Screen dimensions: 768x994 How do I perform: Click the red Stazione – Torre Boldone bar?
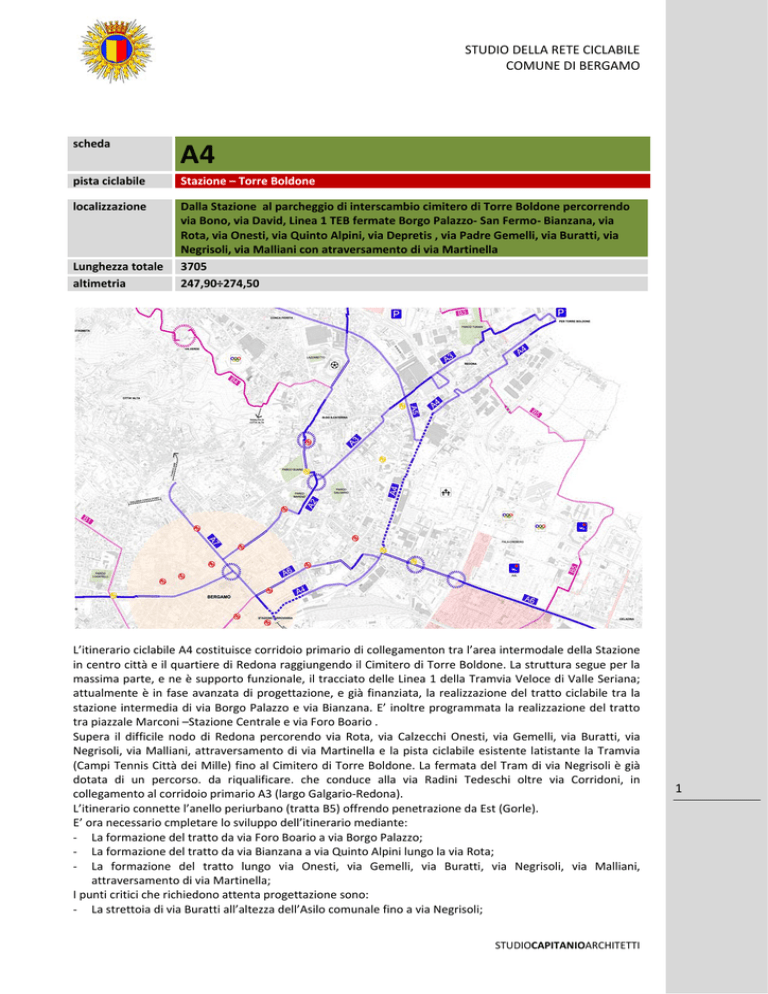(412, 181)
